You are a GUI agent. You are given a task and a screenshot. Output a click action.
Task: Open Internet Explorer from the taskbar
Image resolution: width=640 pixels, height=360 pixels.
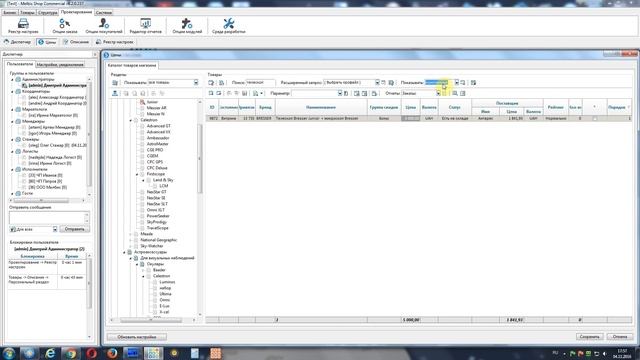click(x=50, y=353)
